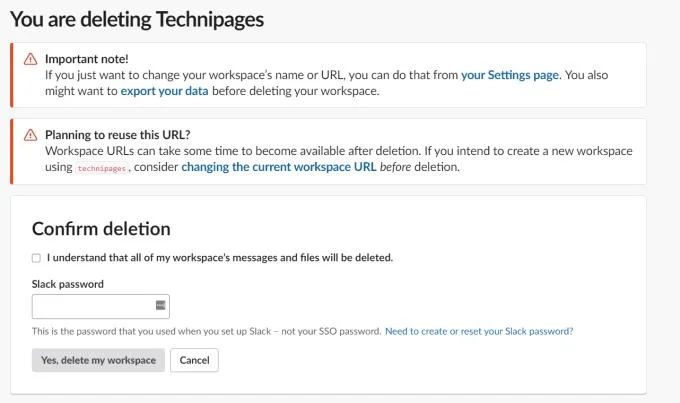680x403 pixels.
Task: Click the warning icon beside 'Planning to reuse this URL?'
Action: (x=30, y=135)
